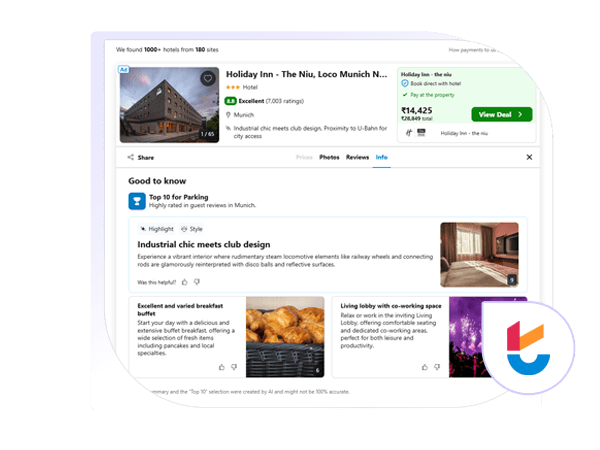The image size is (600, 450).
Task: Click 'Top 10 for Parking' heading
Action: point(179,197)
